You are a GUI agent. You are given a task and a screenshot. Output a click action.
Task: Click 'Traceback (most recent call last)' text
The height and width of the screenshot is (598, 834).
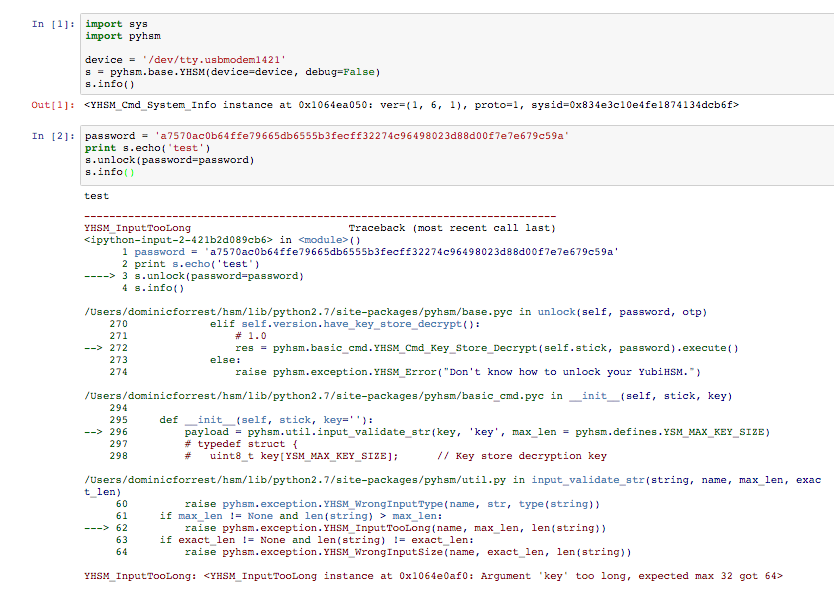(452, 228)
